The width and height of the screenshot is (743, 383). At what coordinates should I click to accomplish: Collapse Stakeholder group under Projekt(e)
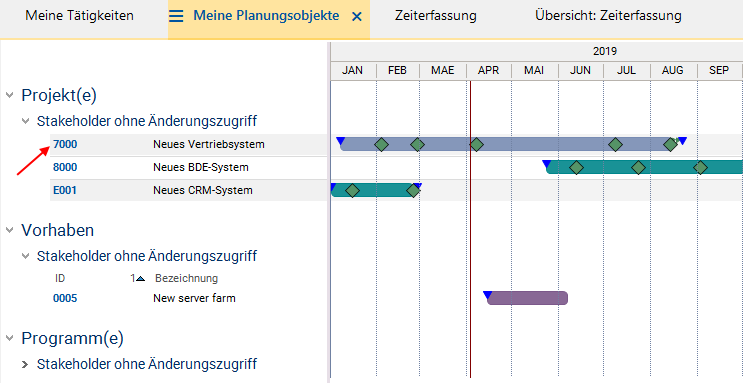pos(25,121)
